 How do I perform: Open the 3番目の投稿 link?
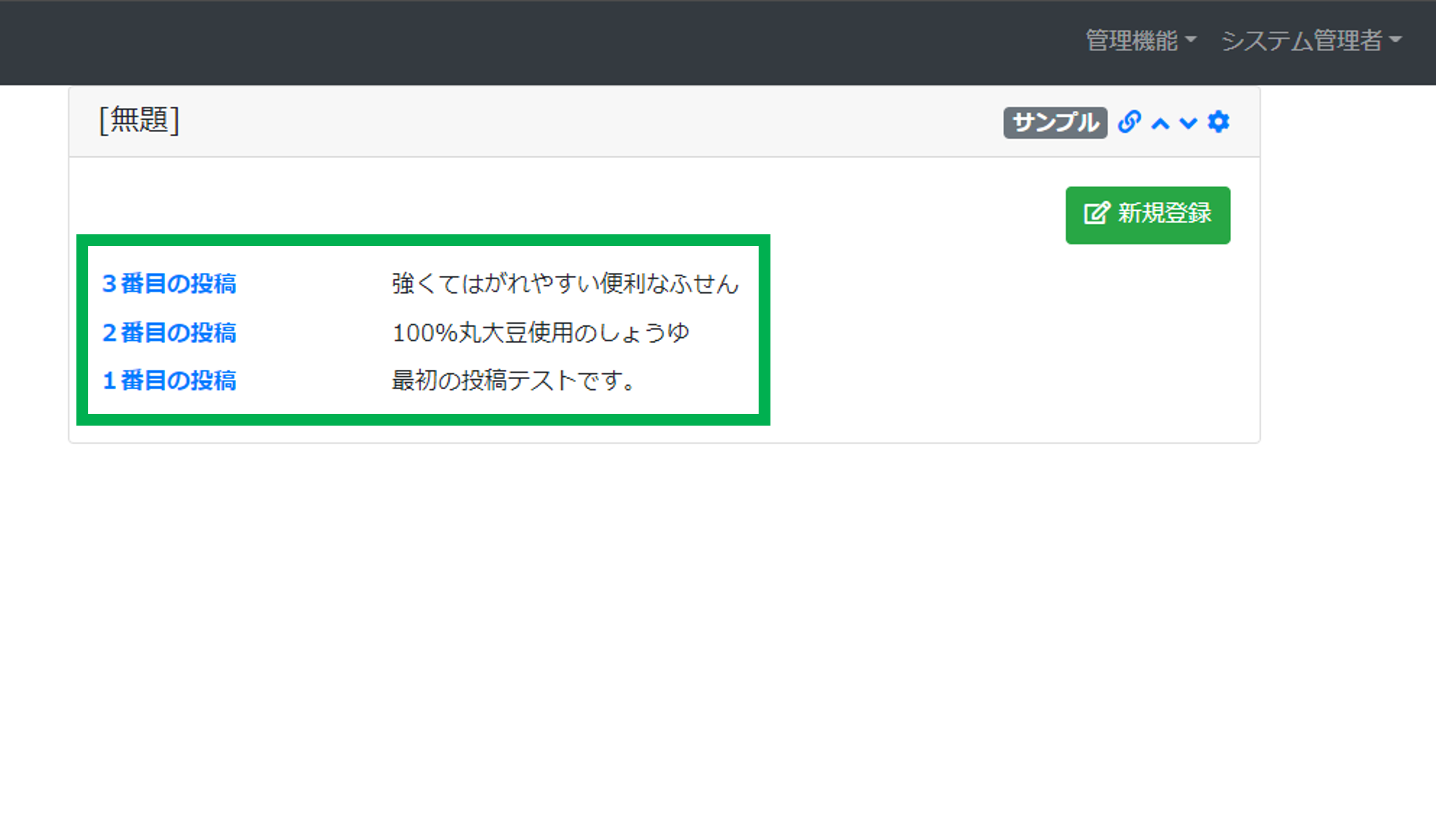(x=169, y=283)
